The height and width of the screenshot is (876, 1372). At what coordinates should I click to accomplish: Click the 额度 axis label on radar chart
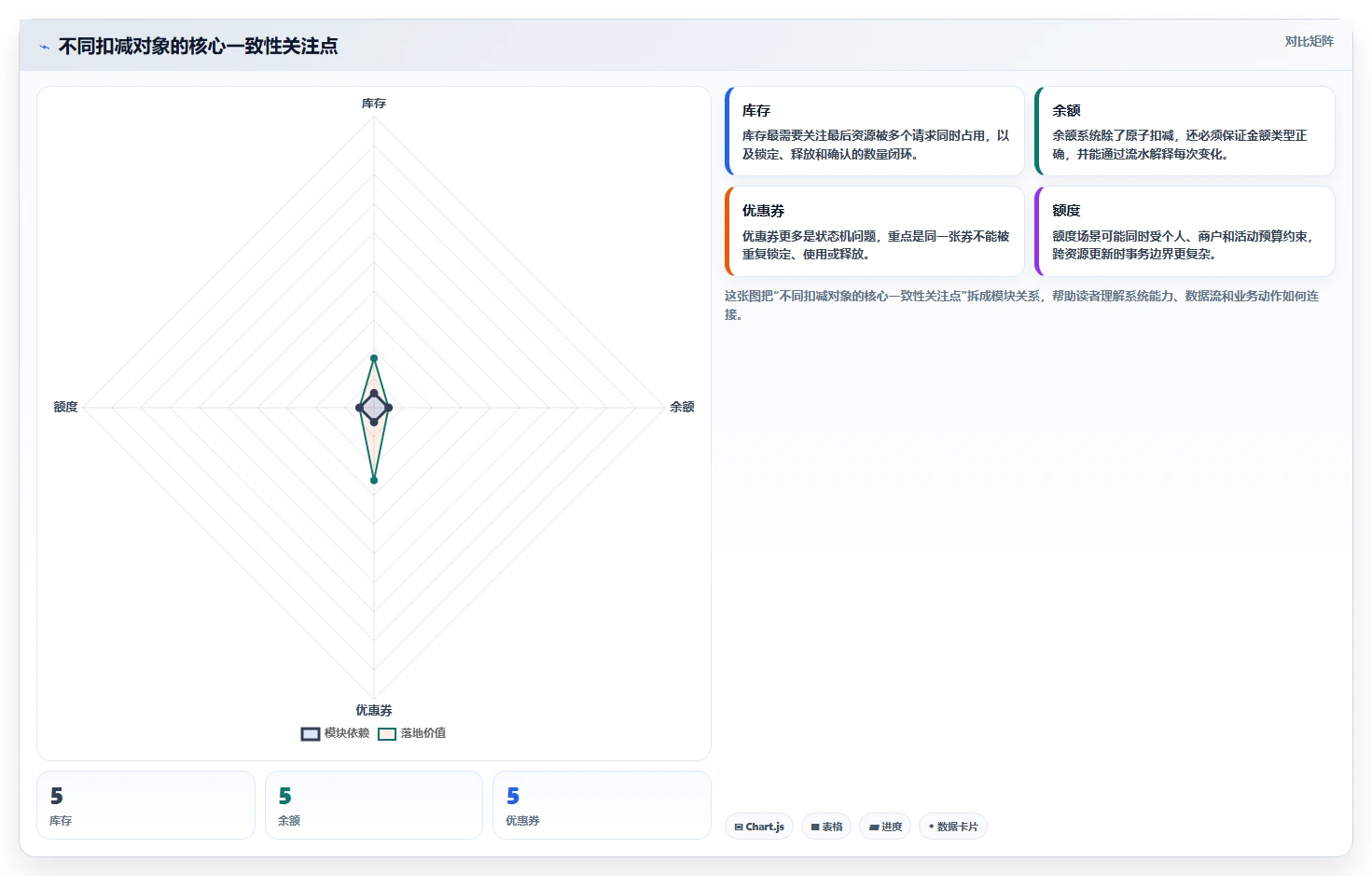pos(65,407)
